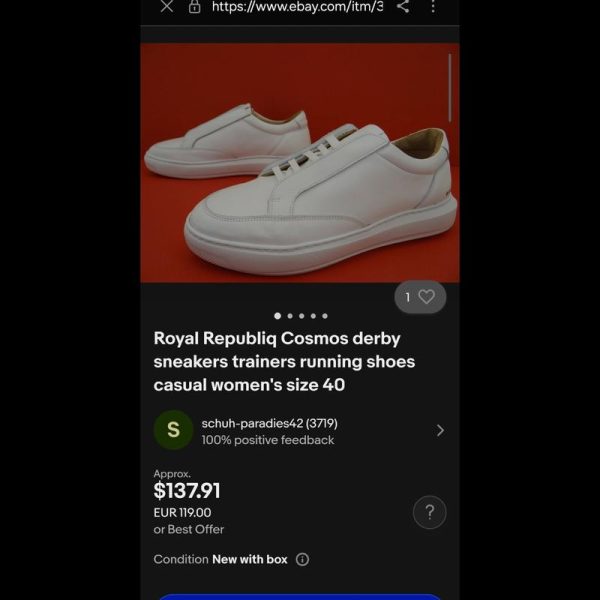Viewport: 600px width, 600px height.
Task: Tap the share icon in top bar
Action: point(403,6)
